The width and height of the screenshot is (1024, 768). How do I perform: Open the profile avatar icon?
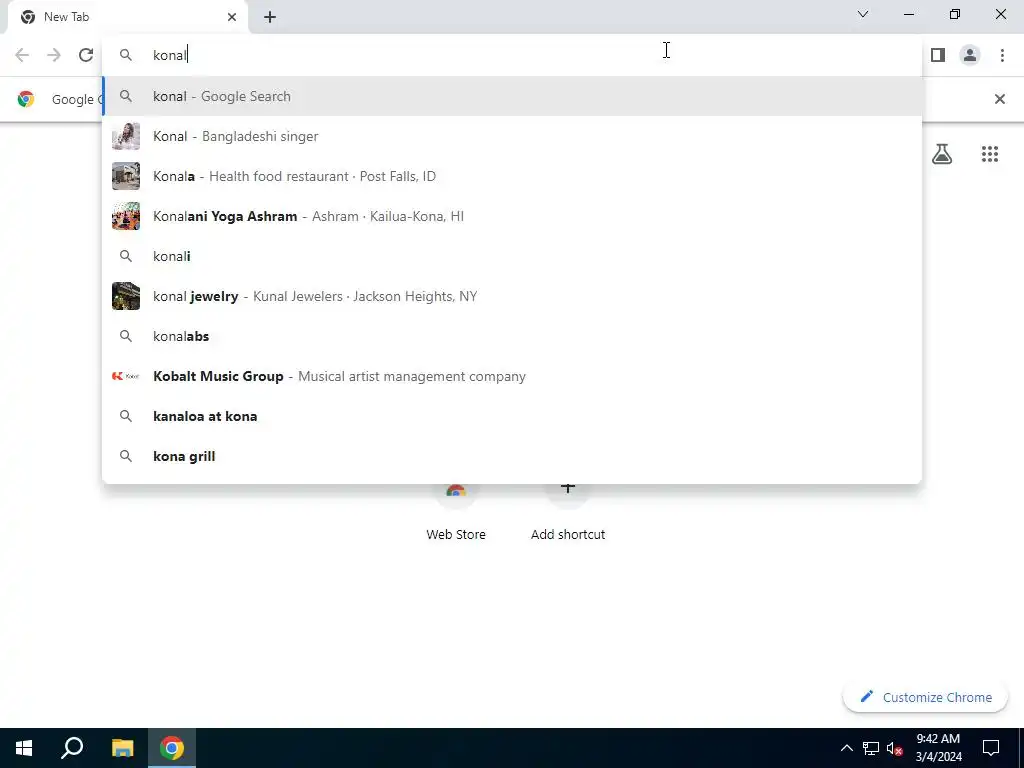(970, 55)
